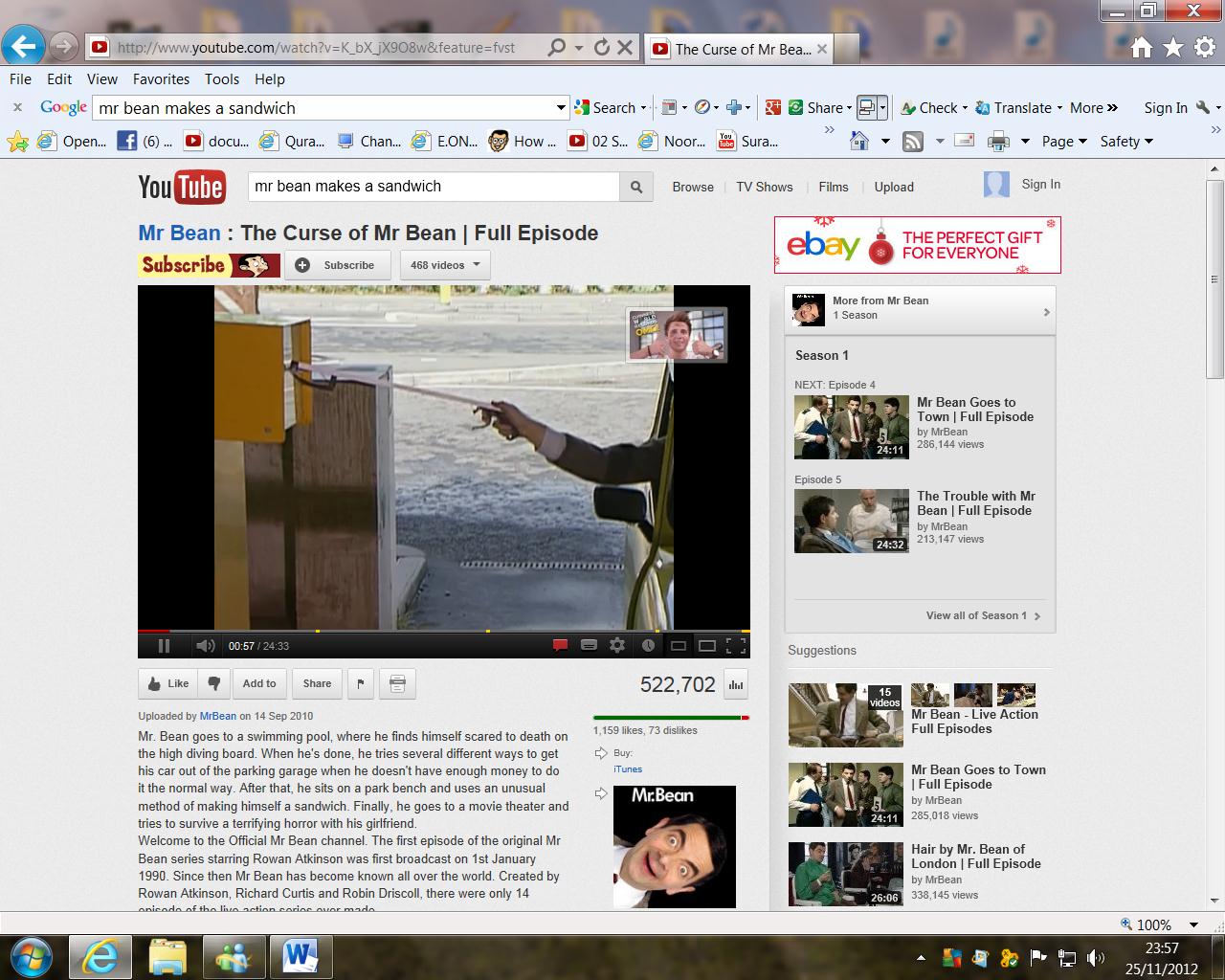Screen dimensions: 1225x980
Task: Click the IE Home command bar icon
Action: pyautogui.click(x=859, y=142)
